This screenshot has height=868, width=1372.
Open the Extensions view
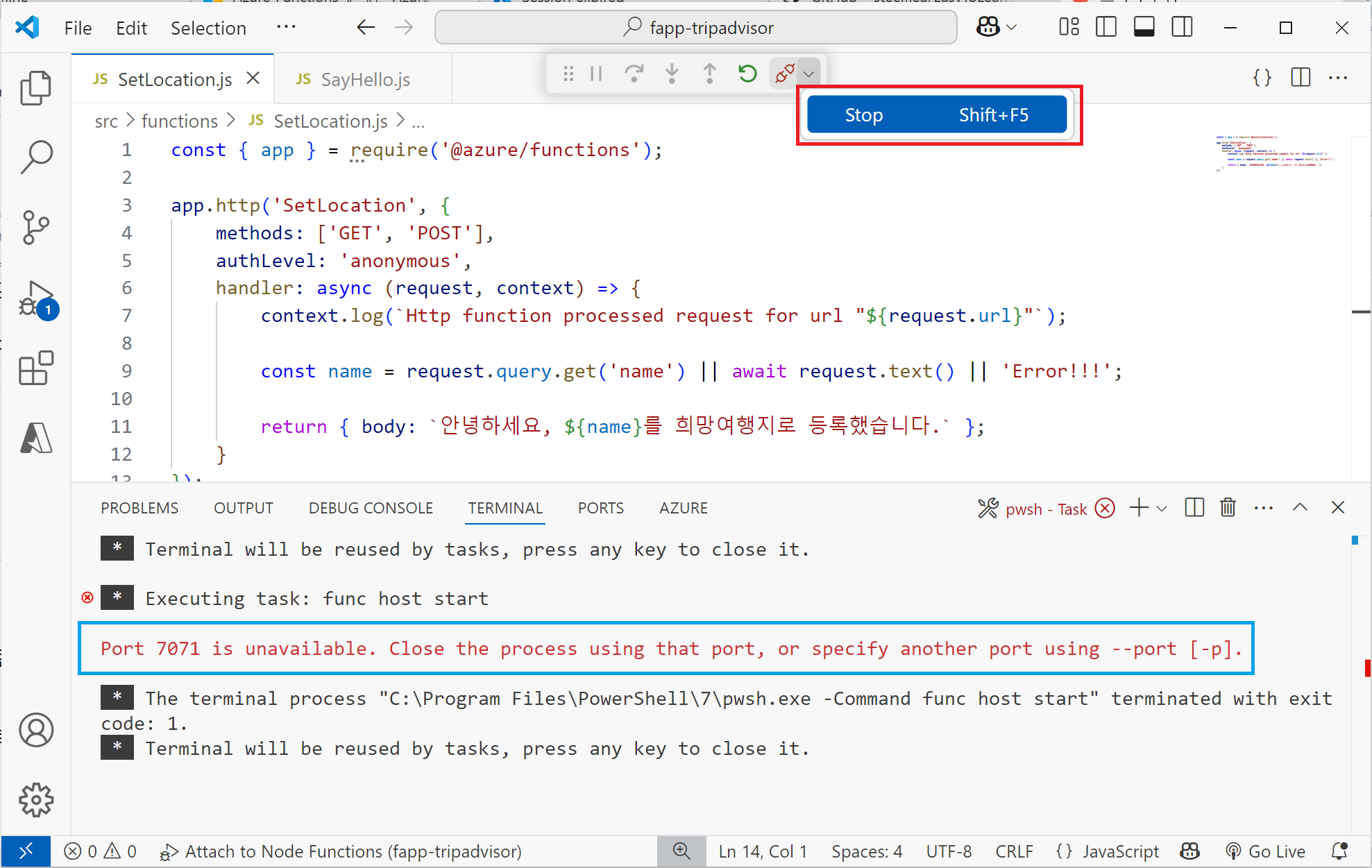coord(35,368)
